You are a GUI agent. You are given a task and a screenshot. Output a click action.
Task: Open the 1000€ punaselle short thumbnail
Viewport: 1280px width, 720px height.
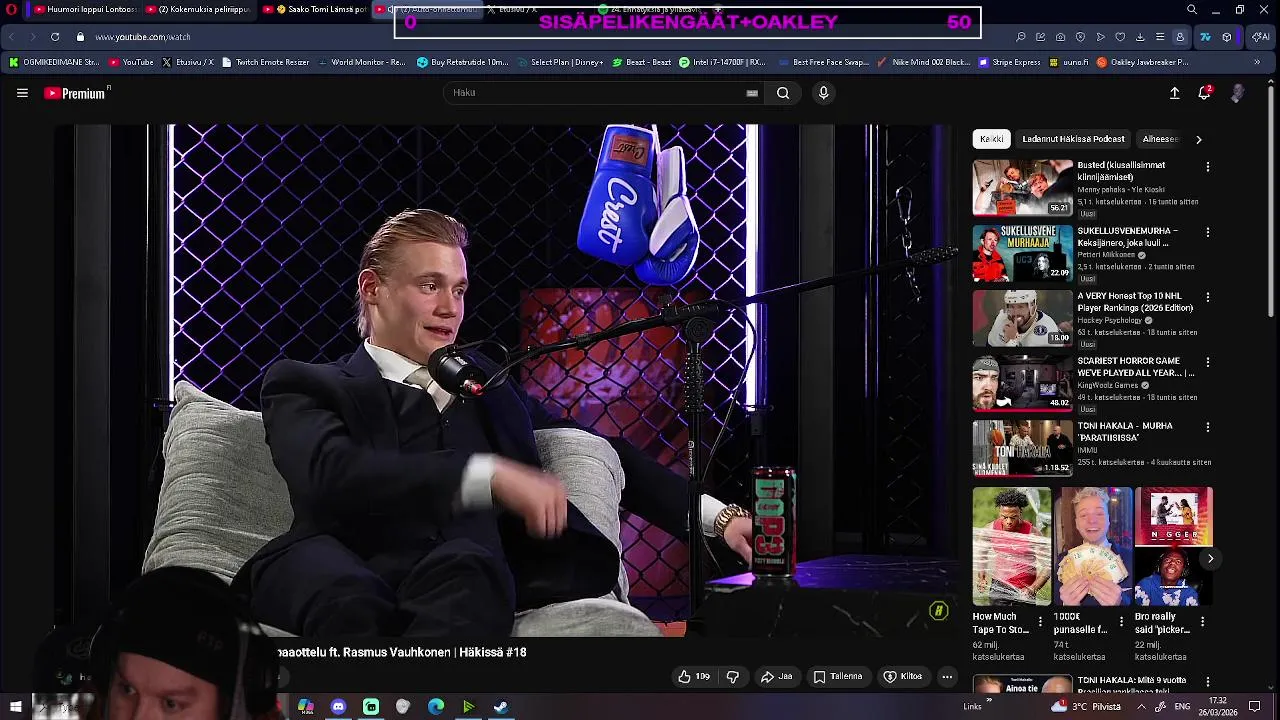1093,547
